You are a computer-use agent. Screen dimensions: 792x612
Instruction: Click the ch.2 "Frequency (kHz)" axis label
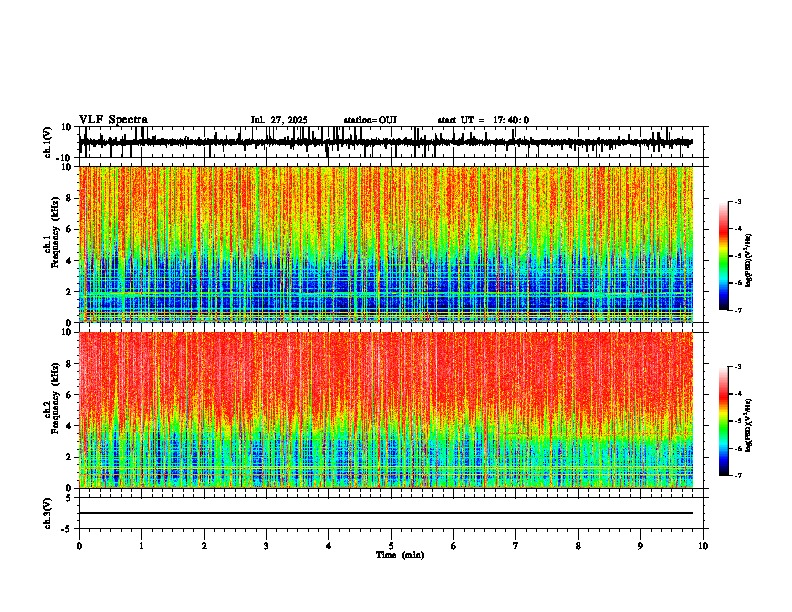click(x=55, y=398)
